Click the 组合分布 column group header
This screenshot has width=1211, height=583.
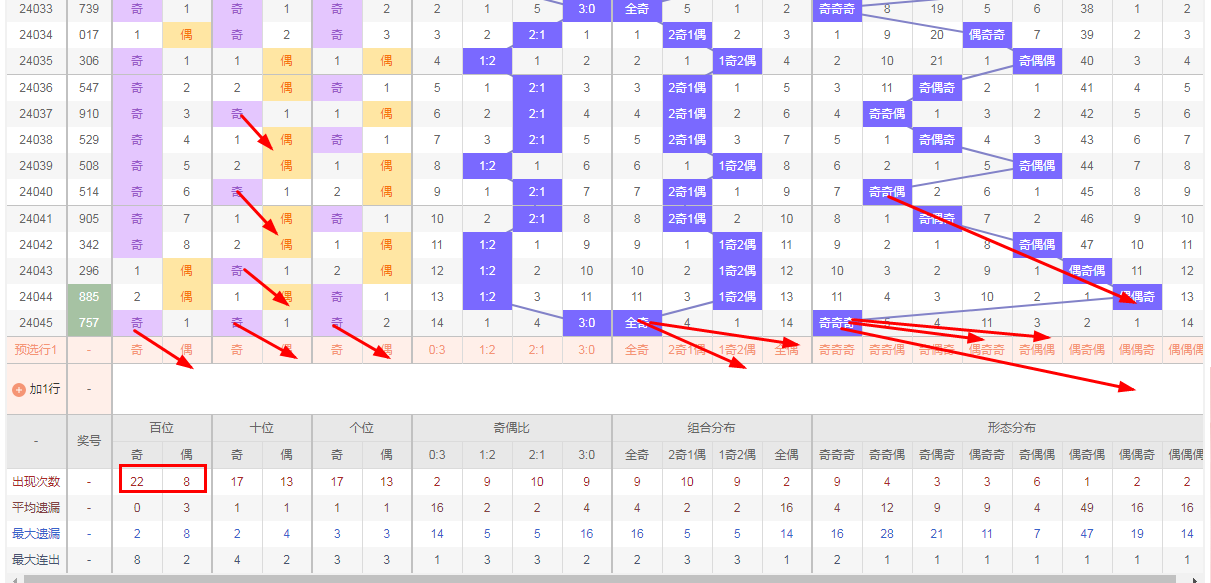(712, 428)
